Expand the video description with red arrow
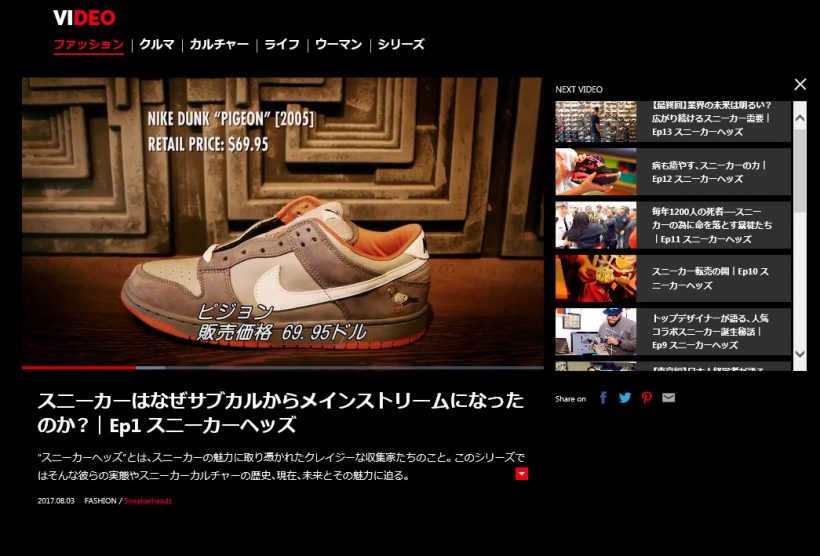Viewport: 820px width, 556px height. (x=521, y=473)
